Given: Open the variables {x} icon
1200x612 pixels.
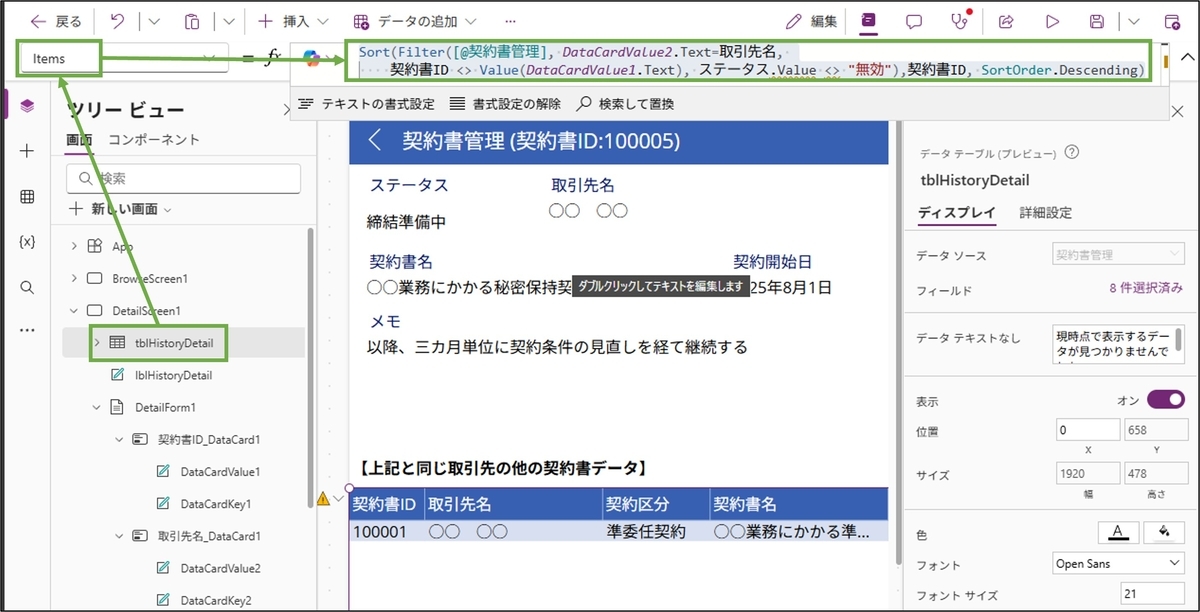Looking at the screenshot, I should point(27,242).
